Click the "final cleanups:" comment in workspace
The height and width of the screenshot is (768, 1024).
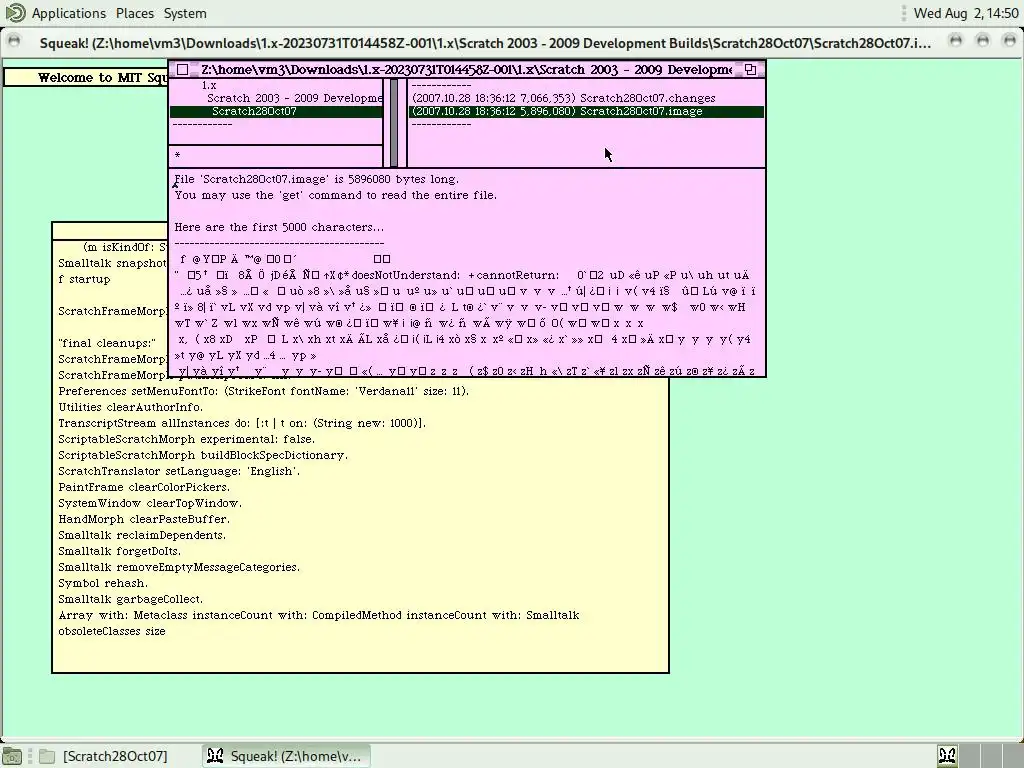[x=107, y=343]
